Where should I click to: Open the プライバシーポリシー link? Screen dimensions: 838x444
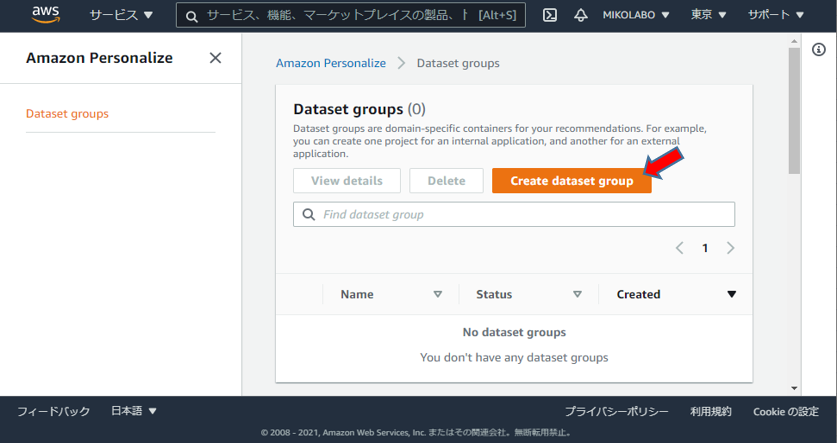coord(617,411)
